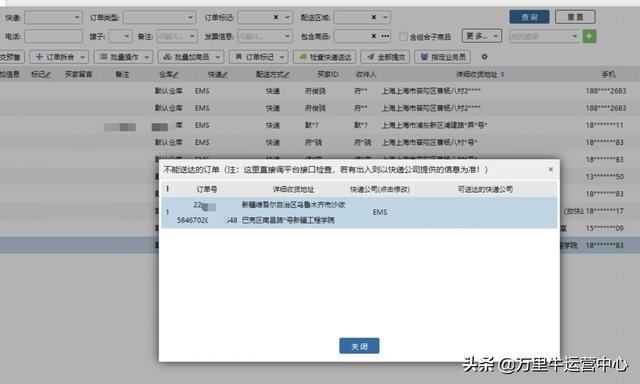Open the 旗子 flag dropdown
The height and width of the screenshot is (384, 640).
(120, 36)
